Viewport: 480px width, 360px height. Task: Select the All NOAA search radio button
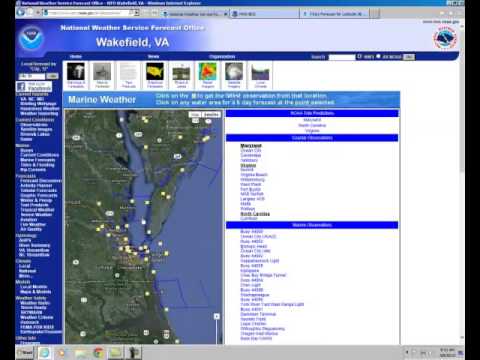point(378,56)
